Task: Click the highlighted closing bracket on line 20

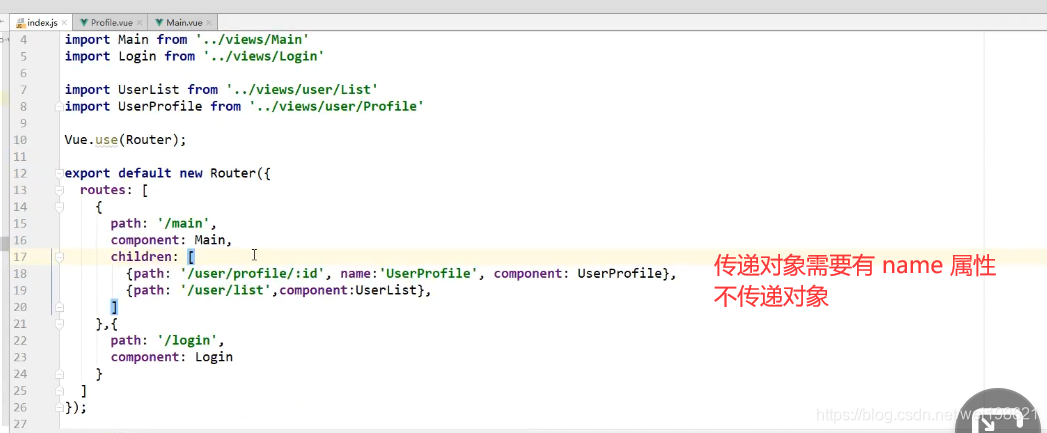Action: [115, 307]
